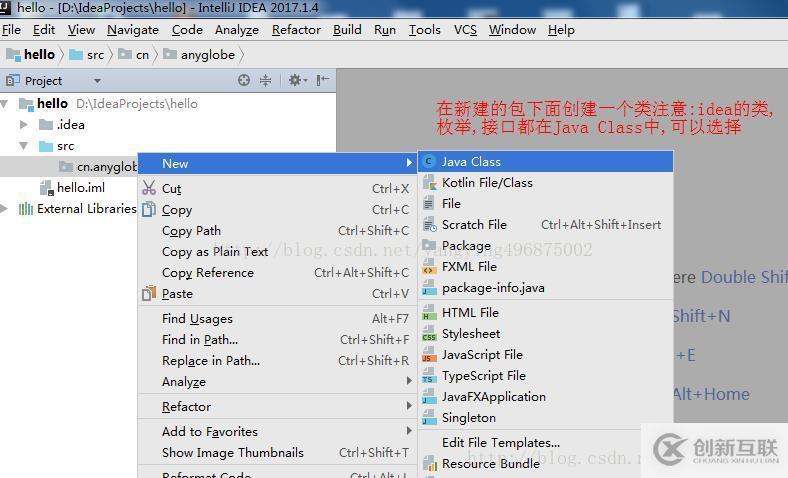Open the VCS menu
Screen dimensions: 788x478
[x=465, y=30]
